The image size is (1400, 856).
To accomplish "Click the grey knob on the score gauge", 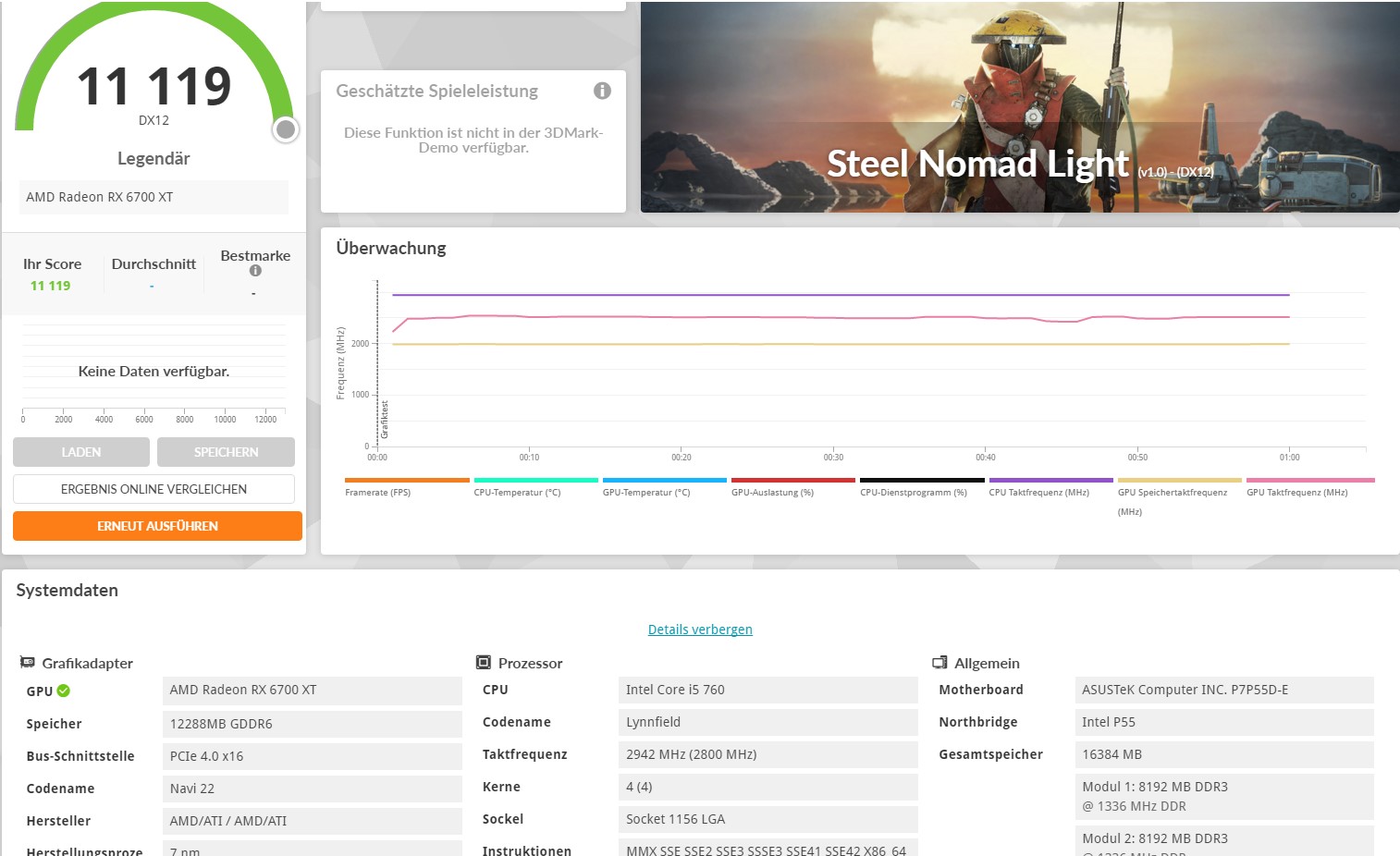I will click(286, 129).
